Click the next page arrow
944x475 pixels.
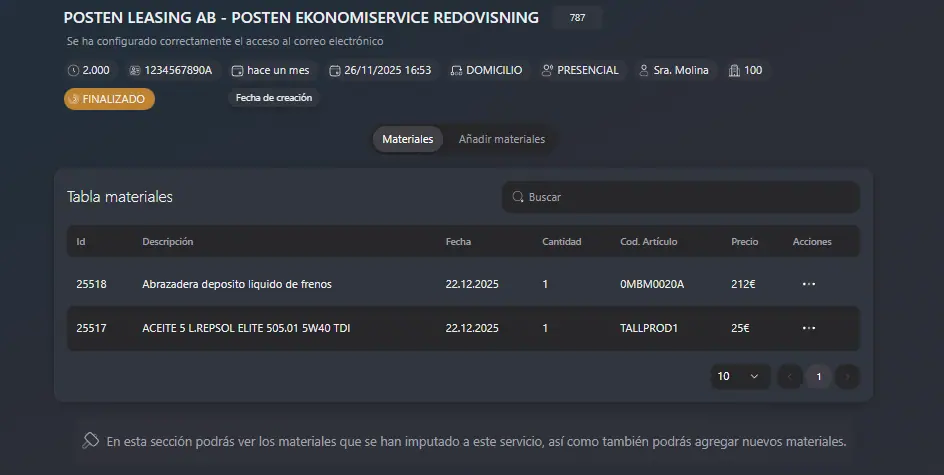[x=847, y=377]
